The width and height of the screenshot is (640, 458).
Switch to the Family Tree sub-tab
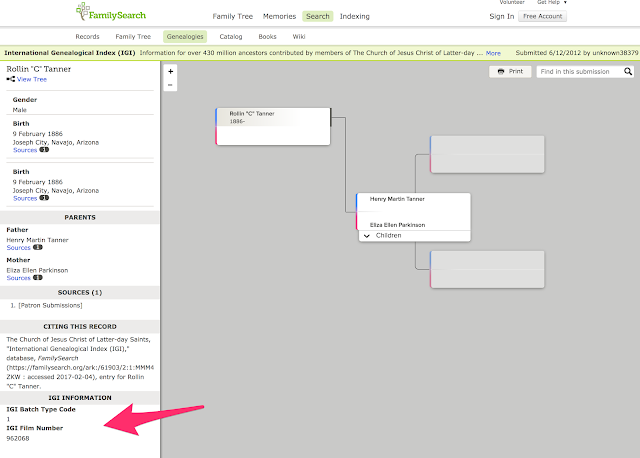[133, 37]
